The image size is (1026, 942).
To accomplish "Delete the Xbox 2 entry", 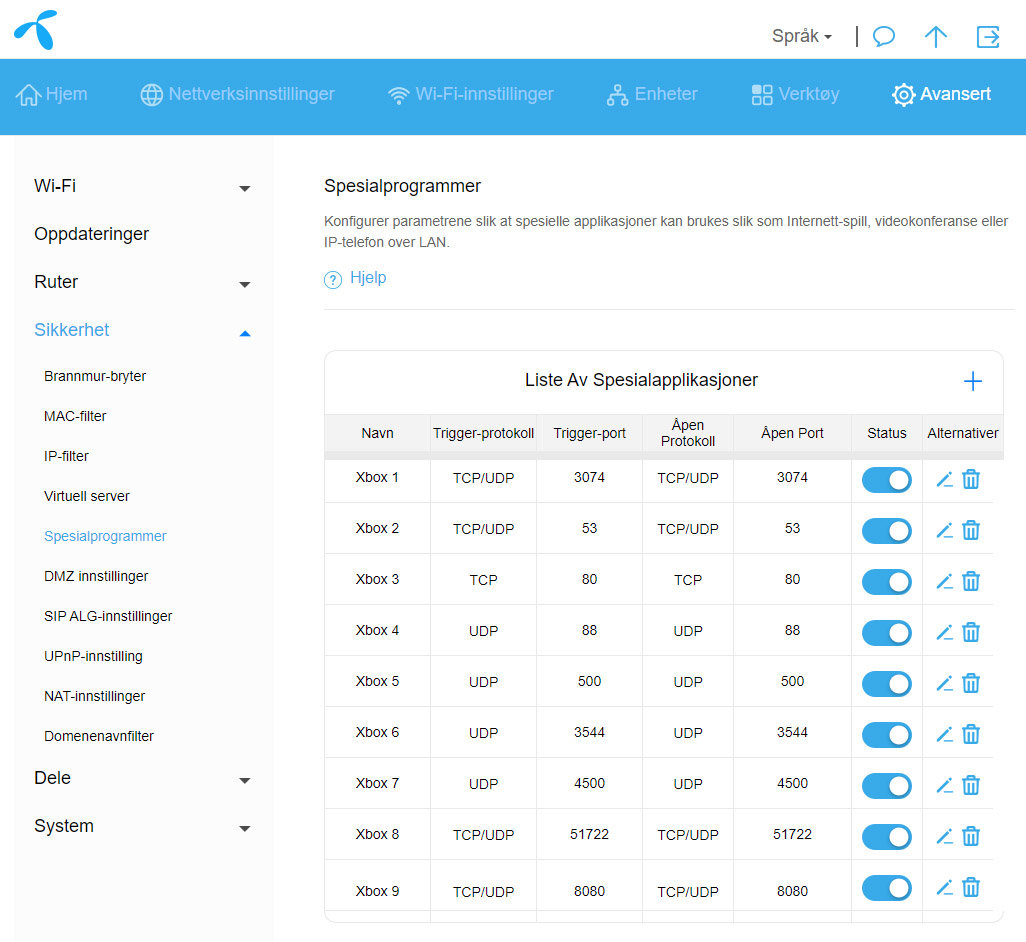I will pyautogui.click(x=971, y=531).
